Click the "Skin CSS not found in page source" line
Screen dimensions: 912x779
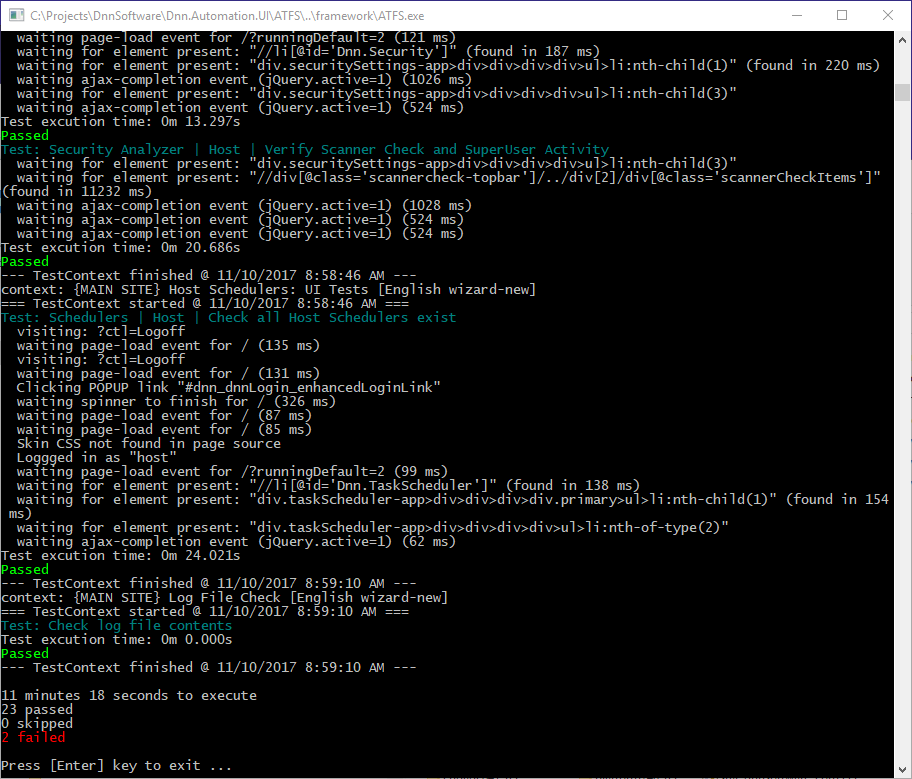point(149,443)
